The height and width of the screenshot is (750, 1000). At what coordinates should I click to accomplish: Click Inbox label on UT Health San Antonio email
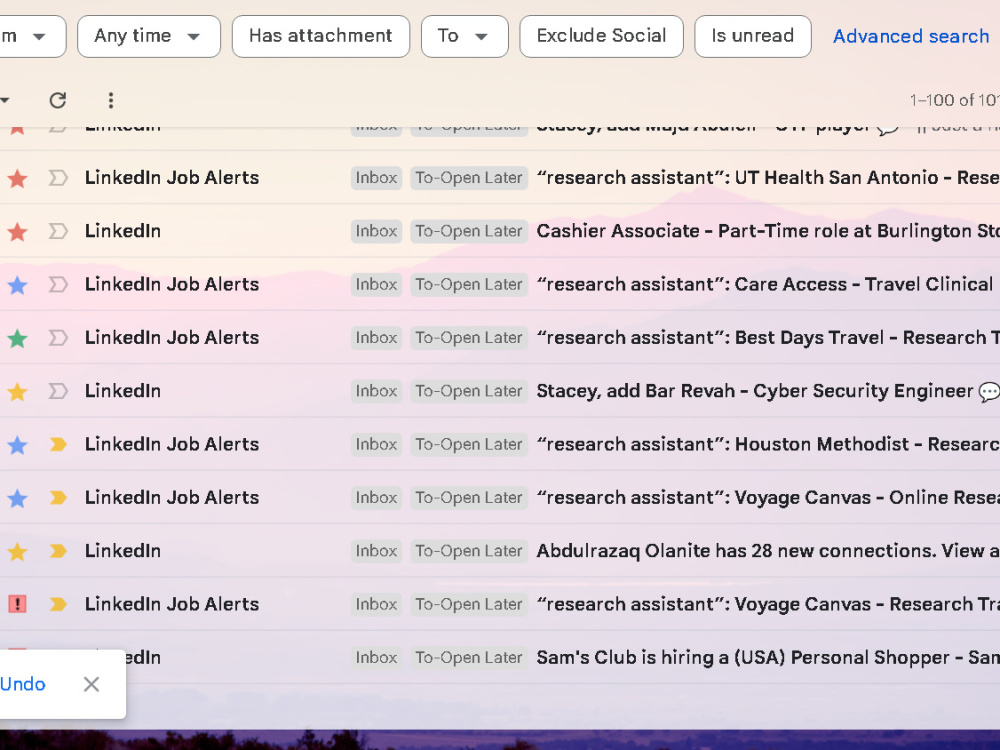pyautogui.click(x=376, y=178)
